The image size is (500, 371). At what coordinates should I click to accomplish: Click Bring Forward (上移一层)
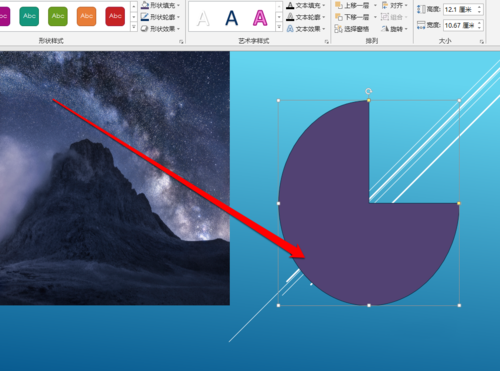[353, 5]
